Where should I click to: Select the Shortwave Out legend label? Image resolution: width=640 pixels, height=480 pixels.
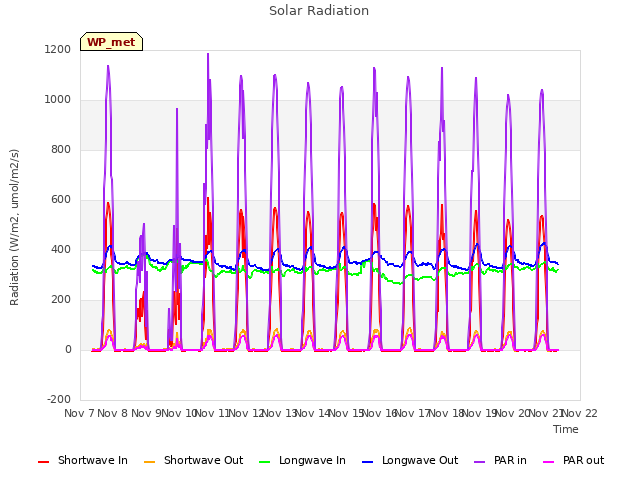pyautogui.click(x=203, y=460)
